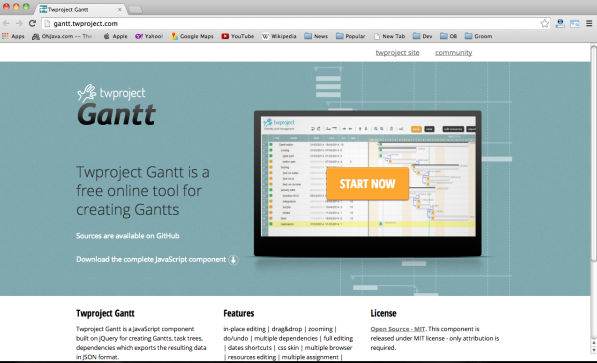Click the License section heading
597x363 pixels.
(383, 313)
